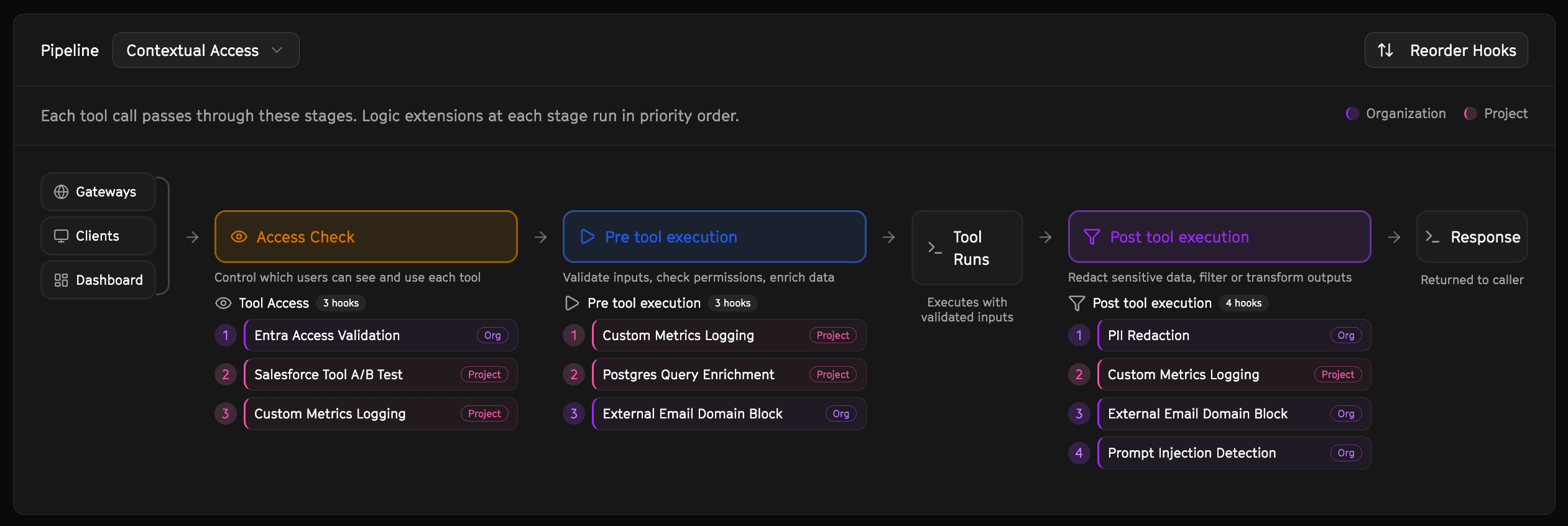
Task: Click the Pipeline heading text
Action: point(70,50)
